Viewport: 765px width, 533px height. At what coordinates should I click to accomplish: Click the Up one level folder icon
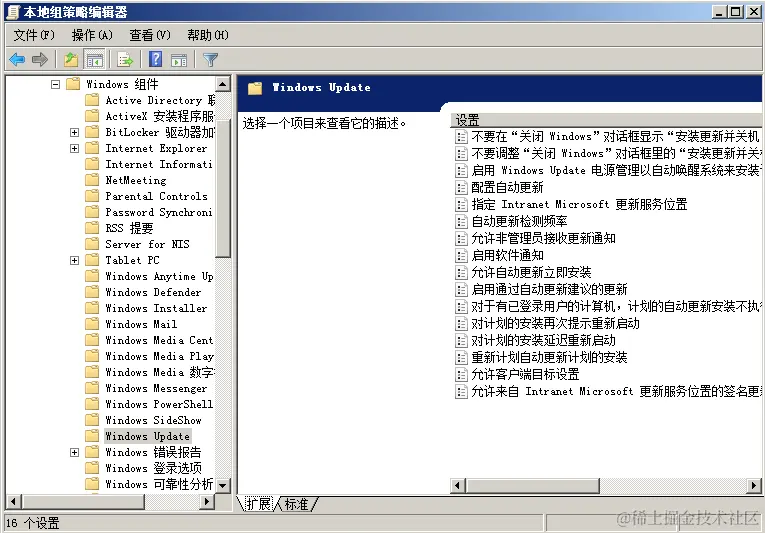[71, 60]
